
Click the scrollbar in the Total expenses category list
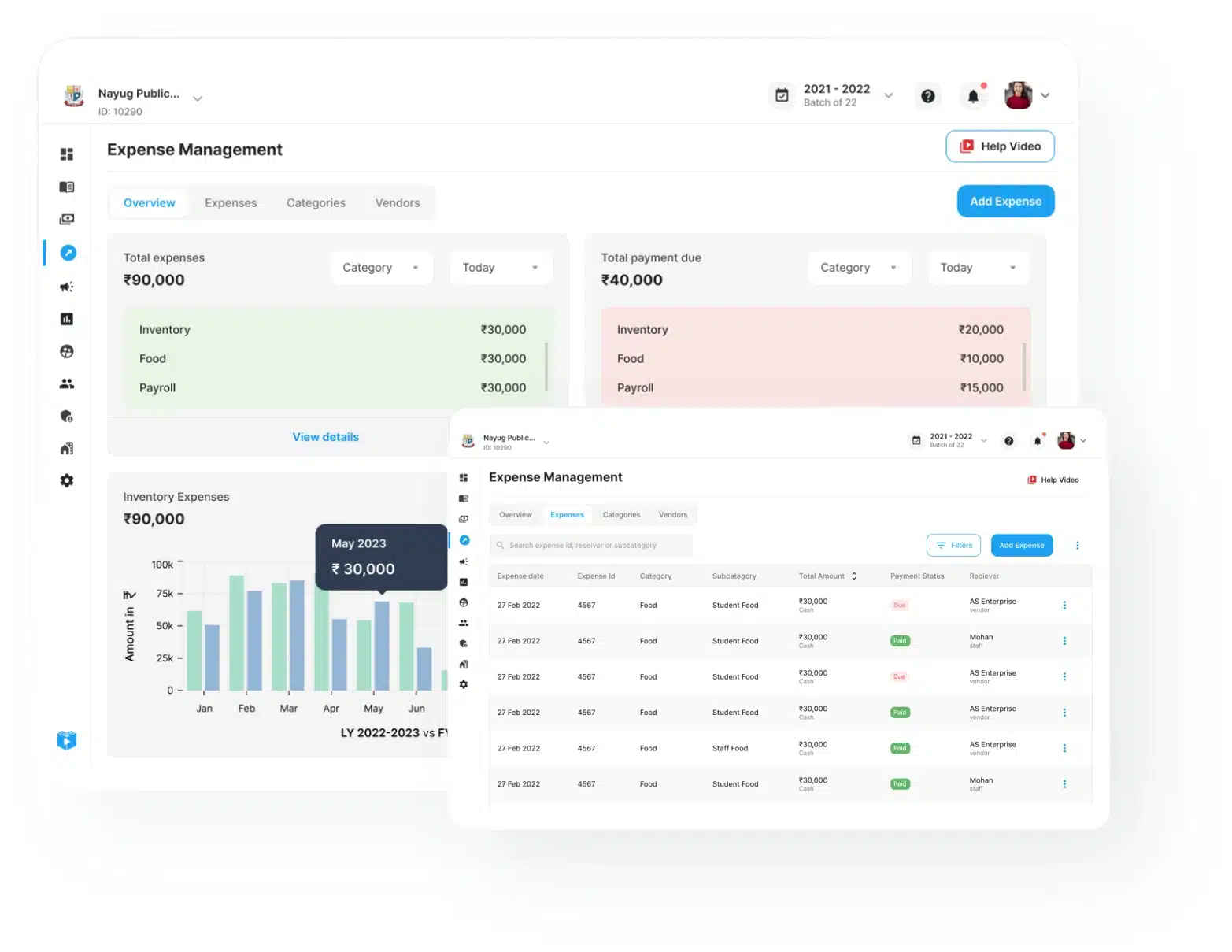click(546, 366)
